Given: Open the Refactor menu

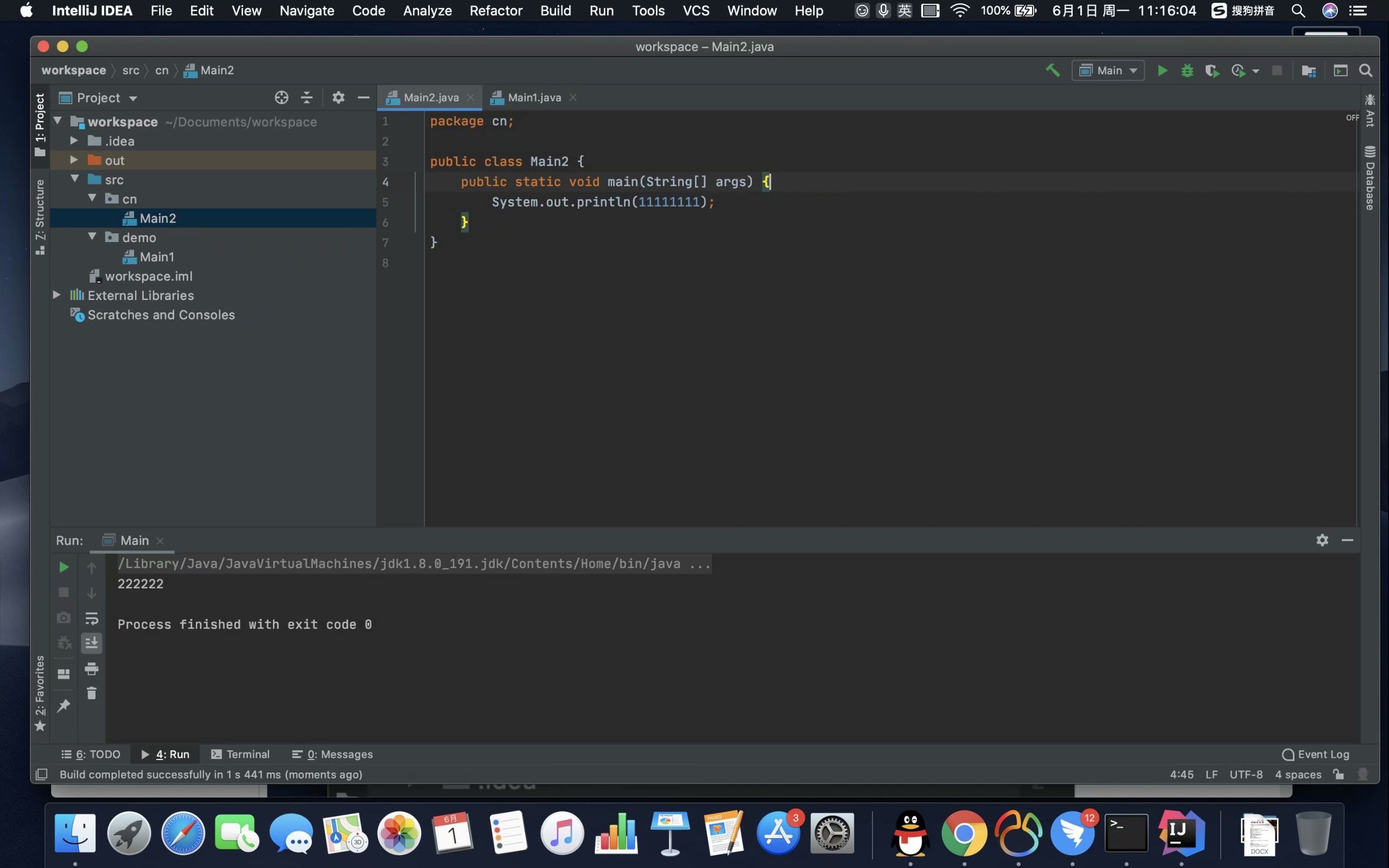Looking at the screenshot, I should pos(495,10).
